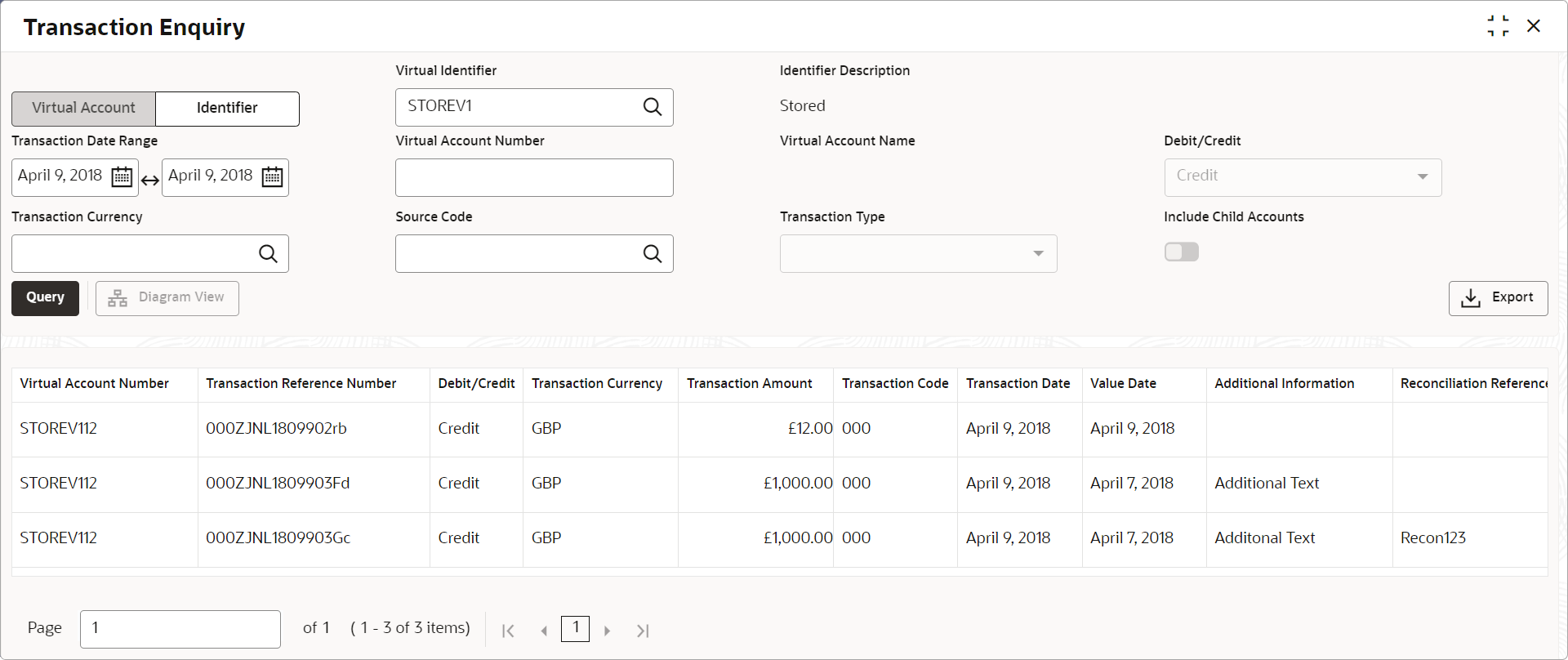Go to the first page
Screen dimensions: 1568x660
(x=508, y=631)
